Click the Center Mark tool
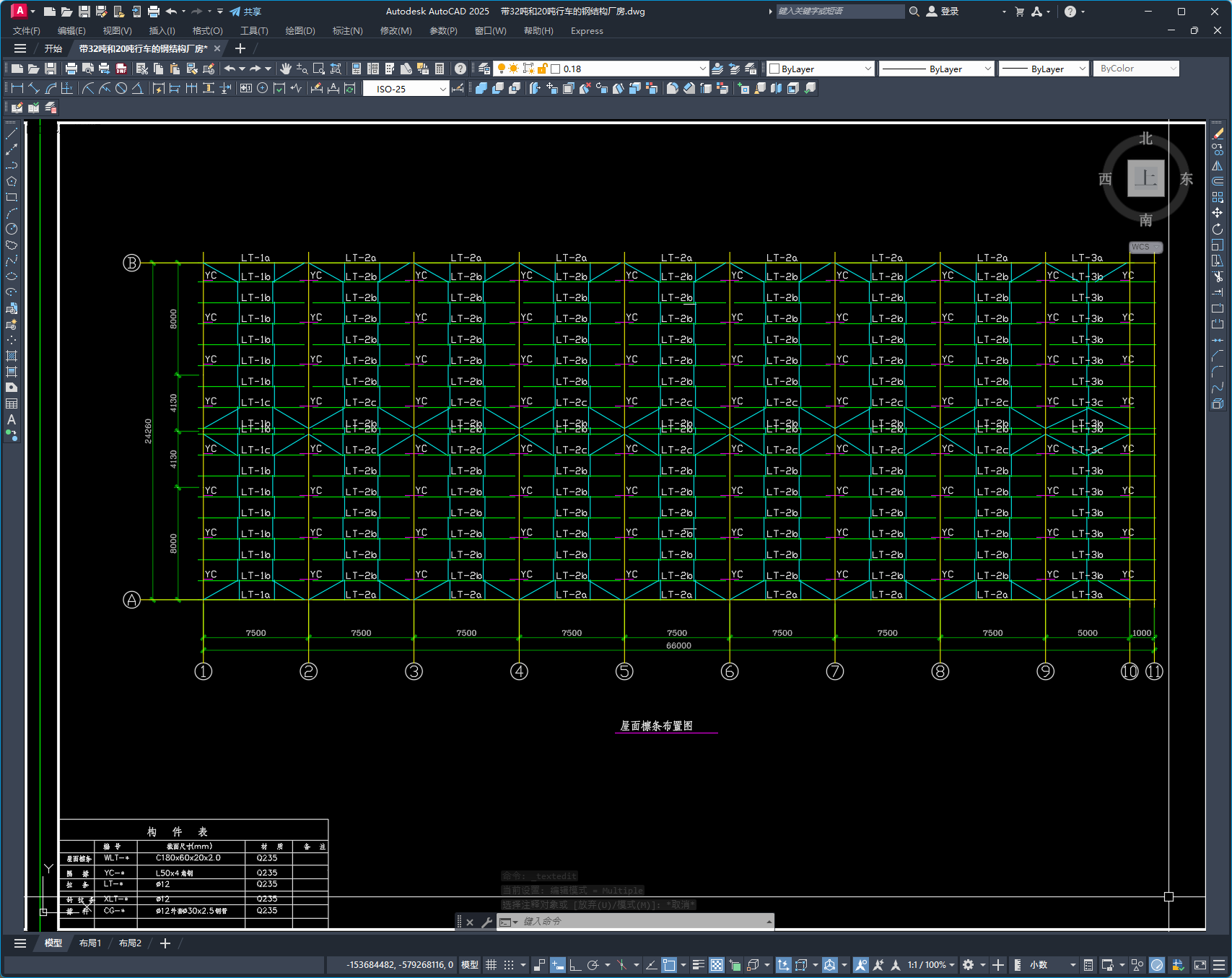Viewport: 1232px width, 978px height. [263, 88]
